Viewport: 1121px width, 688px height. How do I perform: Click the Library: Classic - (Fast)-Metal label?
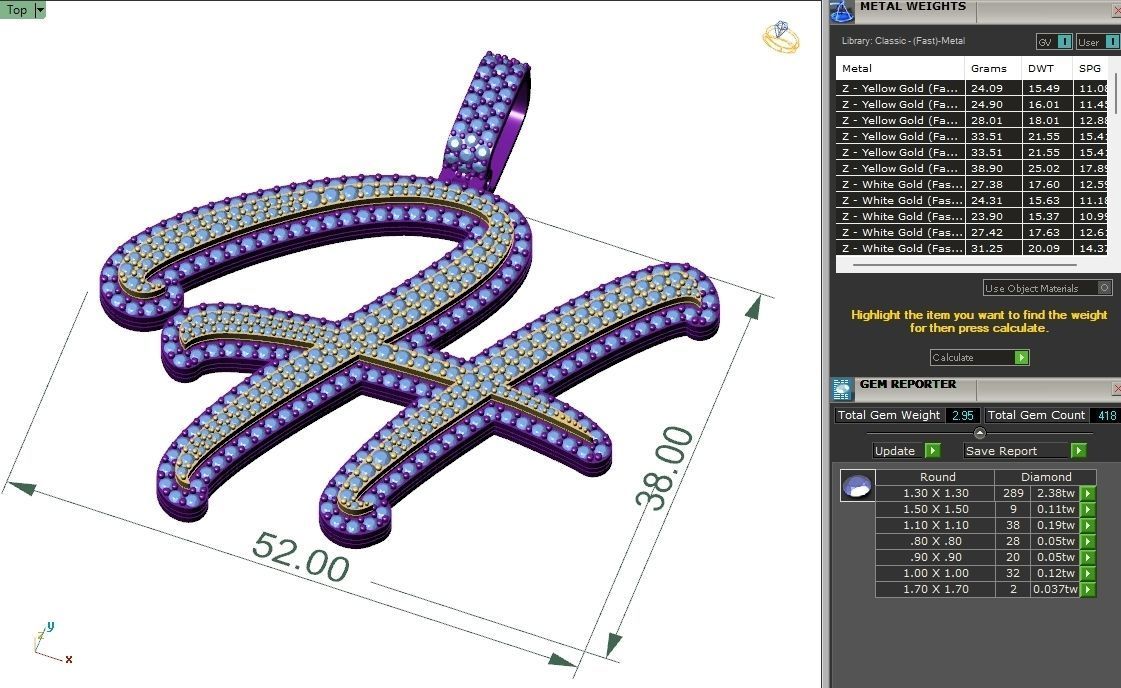[x=903, y=41]
